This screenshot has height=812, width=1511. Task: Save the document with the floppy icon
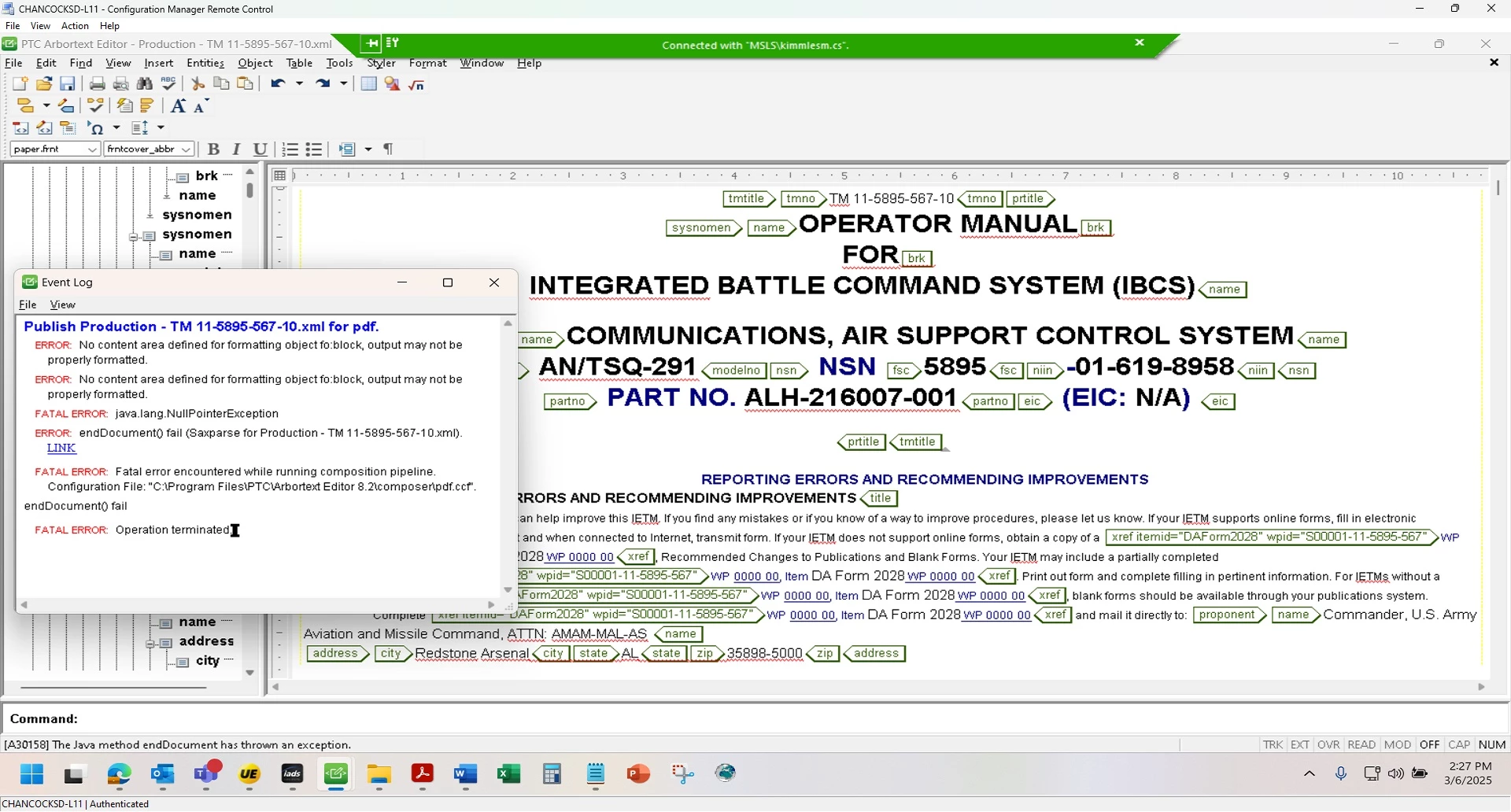click(x=68, y=84)
